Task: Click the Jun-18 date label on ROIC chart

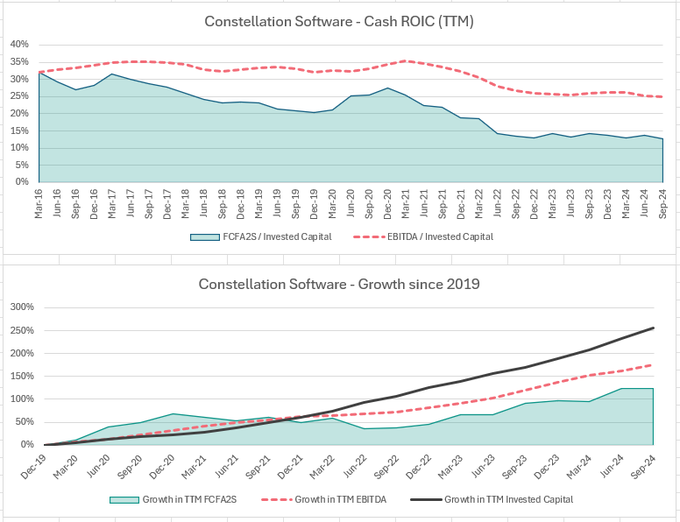Action: pos(203,204)
